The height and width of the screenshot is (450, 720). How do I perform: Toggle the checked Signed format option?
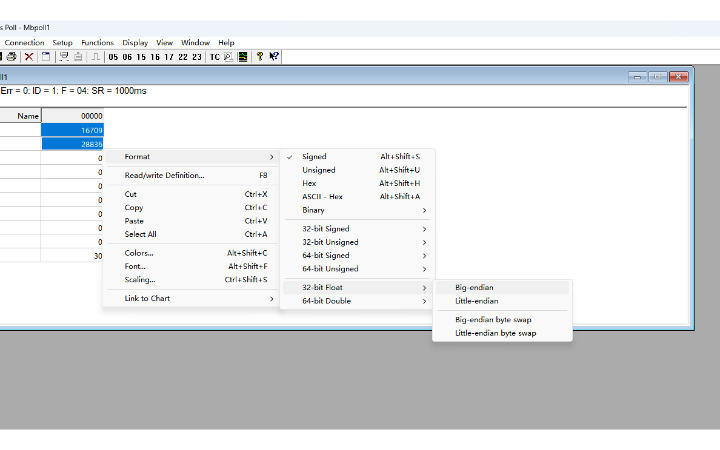pyautogui.click(x=357, y=157)
